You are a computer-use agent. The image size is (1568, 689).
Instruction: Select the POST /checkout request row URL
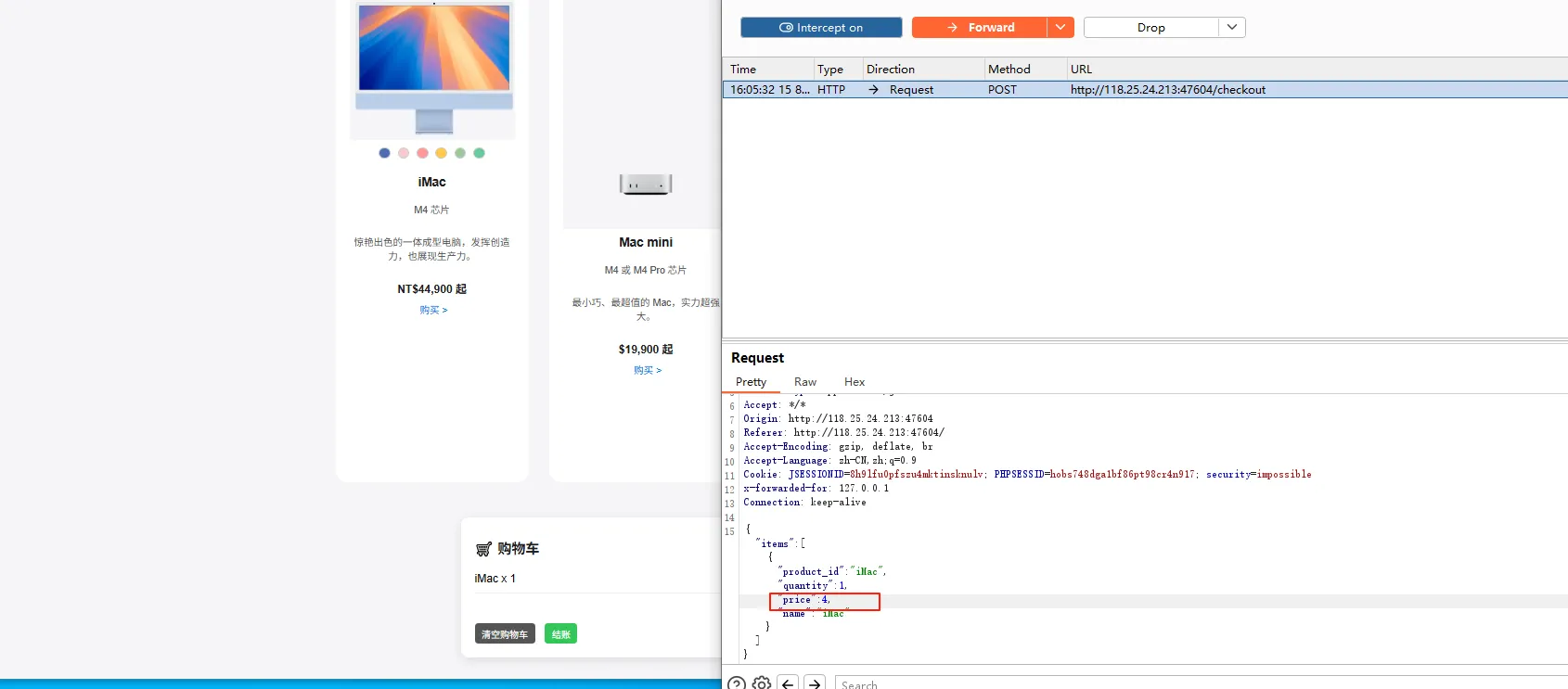click(1168, 90)
